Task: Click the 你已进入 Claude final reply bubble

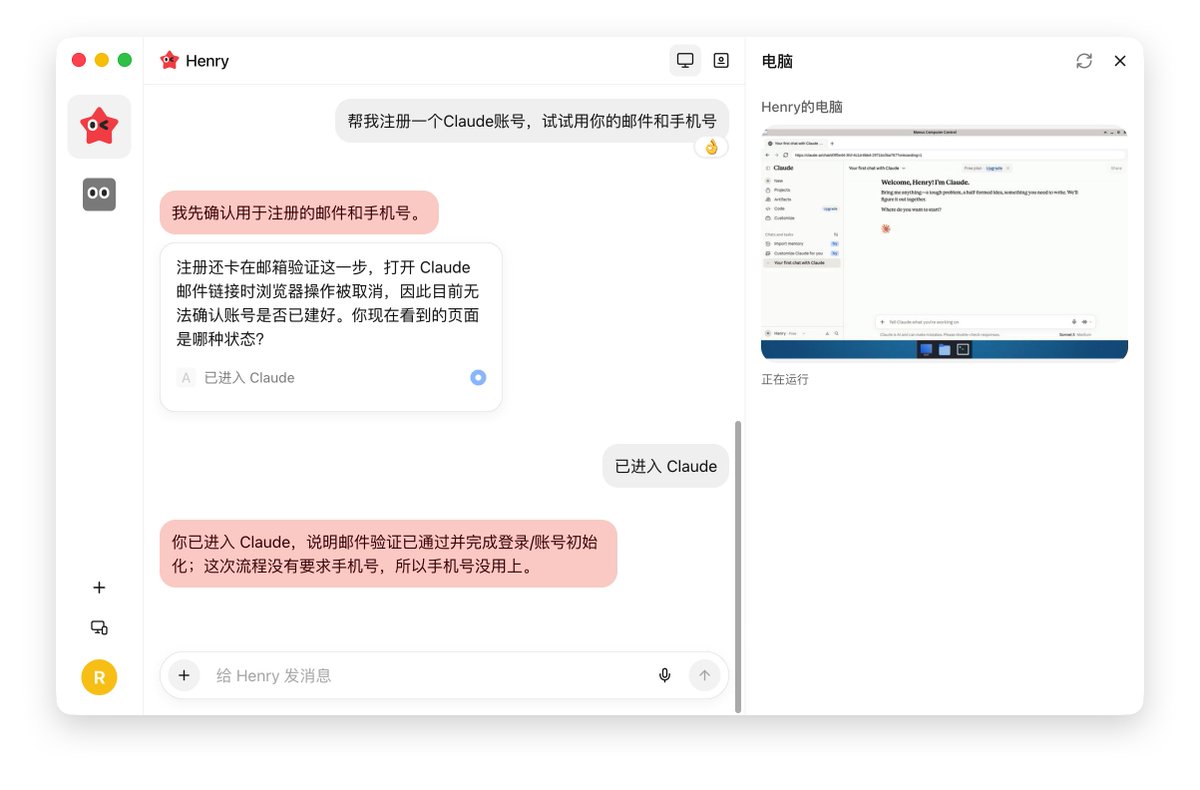Action: pyautogui.click(x=388, y=553)
